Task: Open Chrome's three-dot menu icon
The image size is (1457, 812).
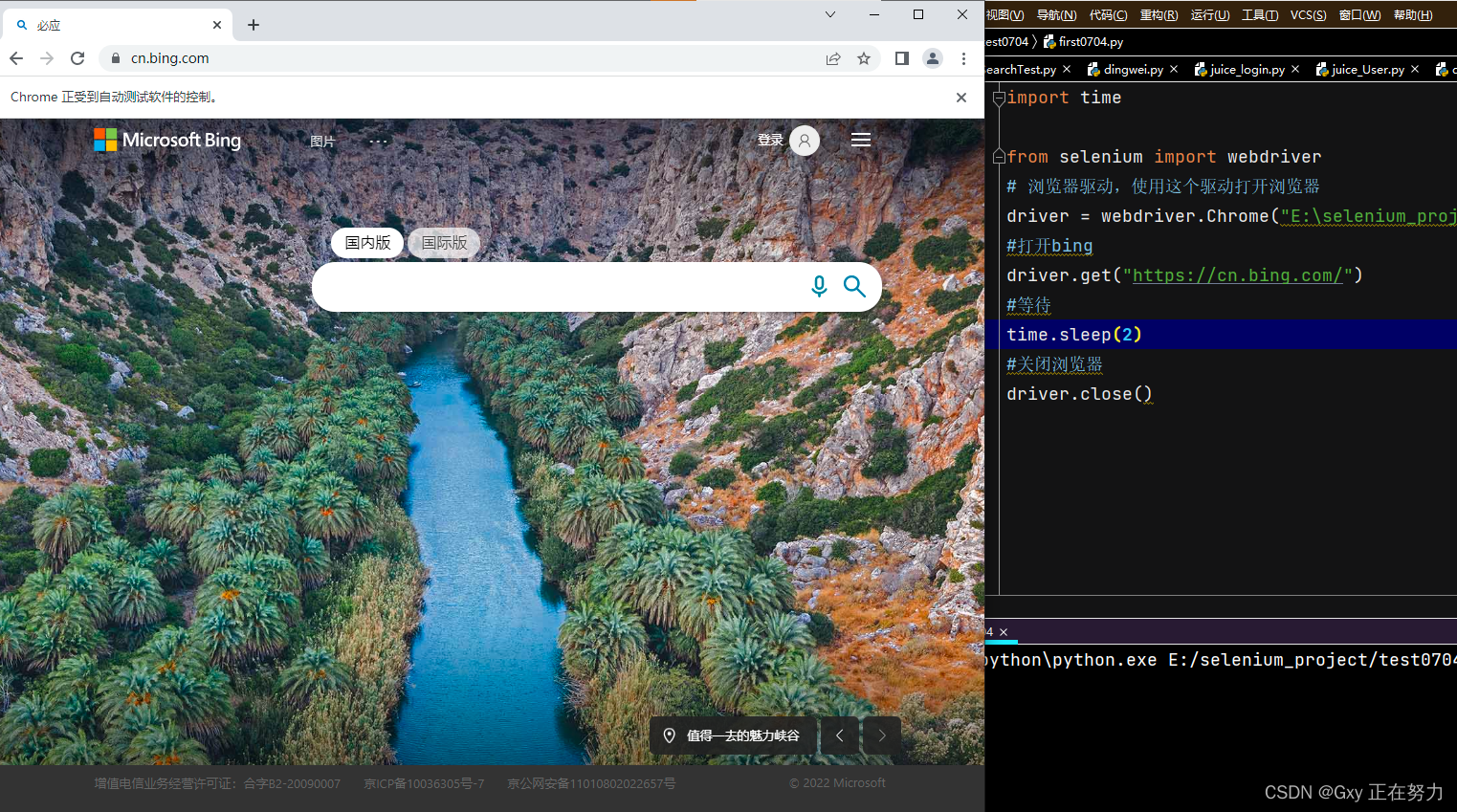Action: [x=963, y=57]
